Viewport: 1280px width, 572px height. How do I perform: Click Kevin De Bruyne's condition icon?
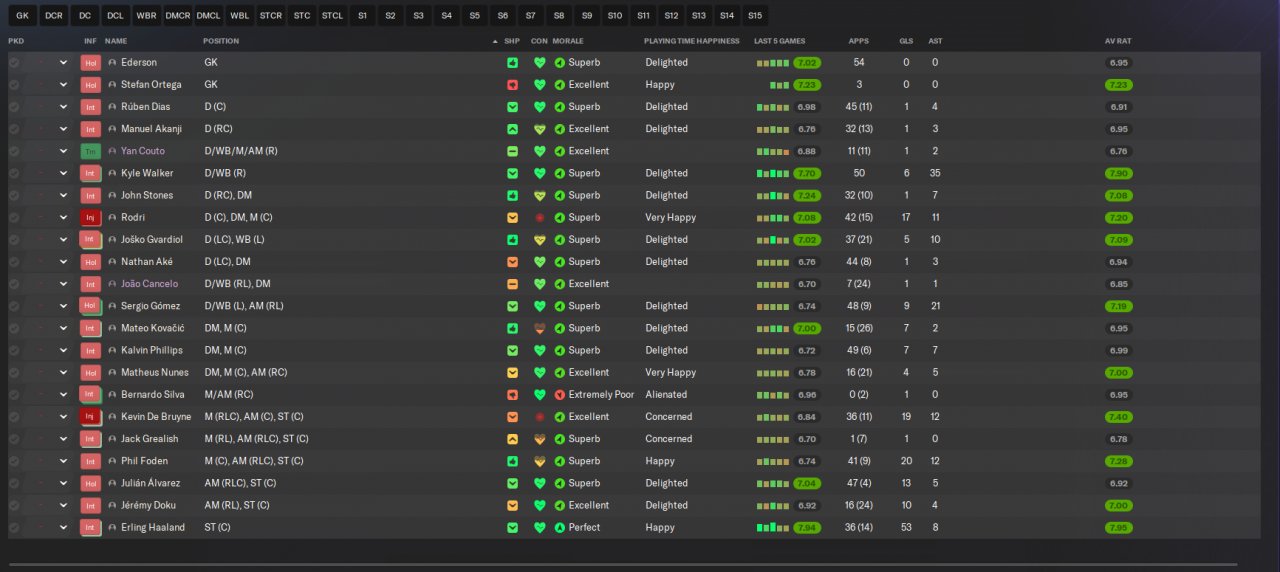tap(540, 417)
